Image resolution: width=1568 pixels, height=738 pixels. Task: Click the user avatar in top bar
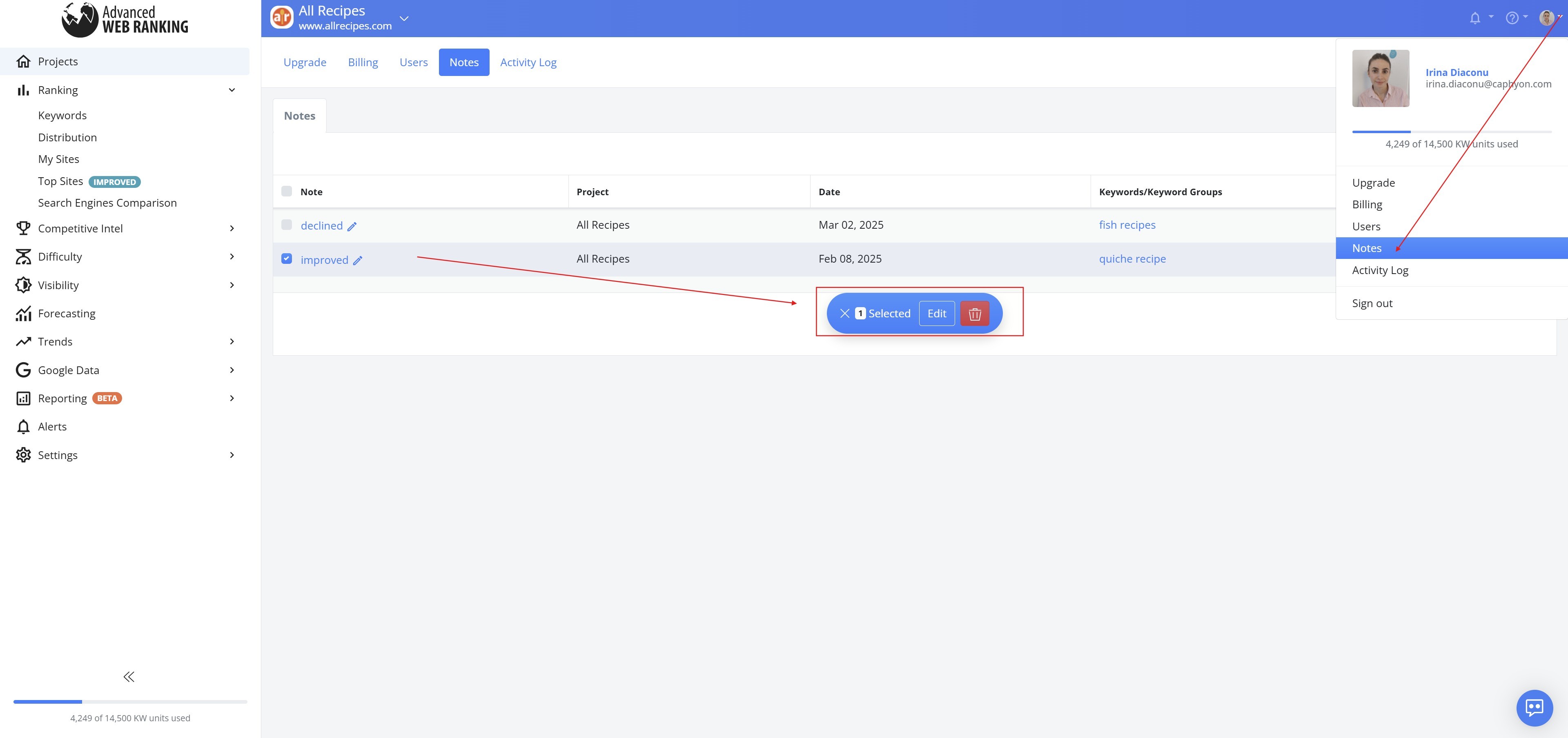pos(1547,18)
